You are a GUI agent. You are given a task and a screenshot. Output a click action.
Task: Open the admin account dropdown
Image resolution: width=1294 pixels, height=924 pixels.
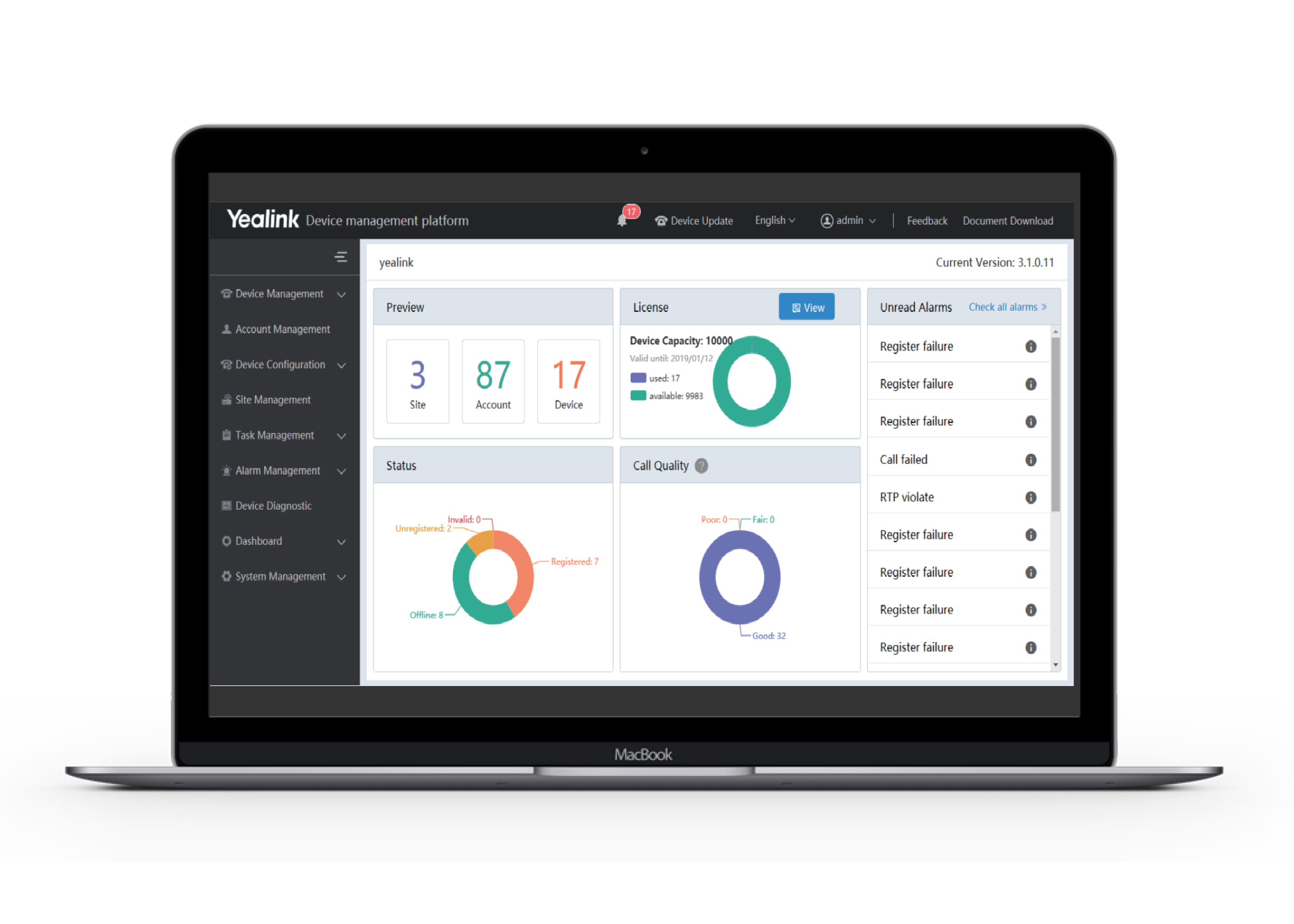[855, 220]
